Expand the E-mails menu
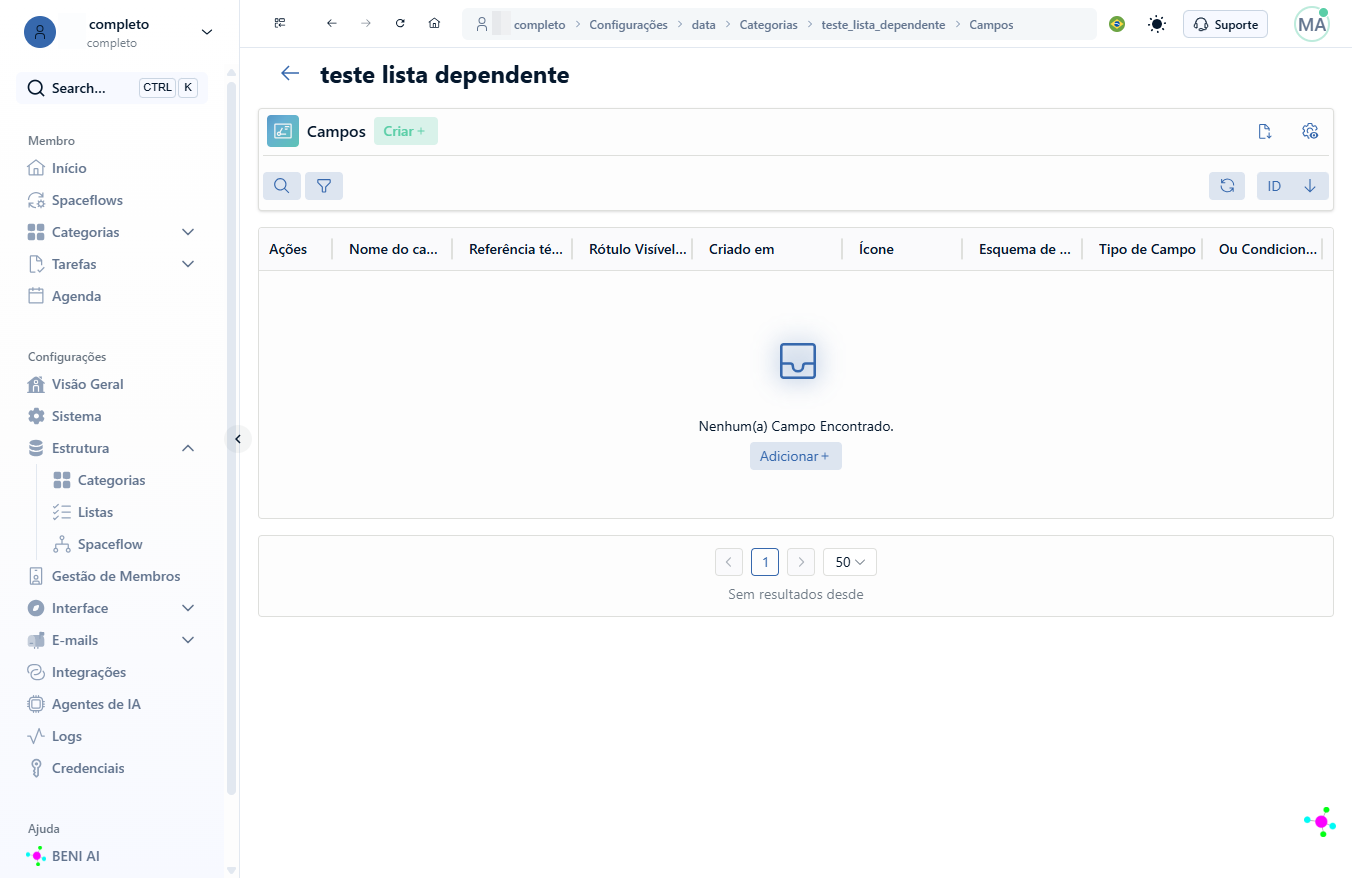 point(188,640)
